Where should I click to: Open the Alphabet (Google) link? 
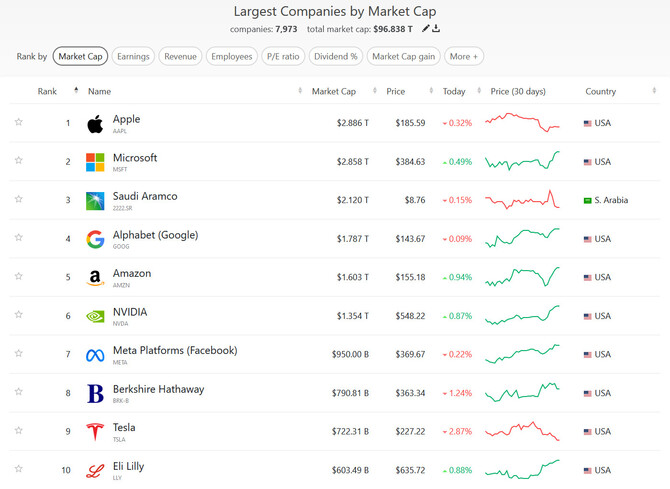(x=156, y=235)
